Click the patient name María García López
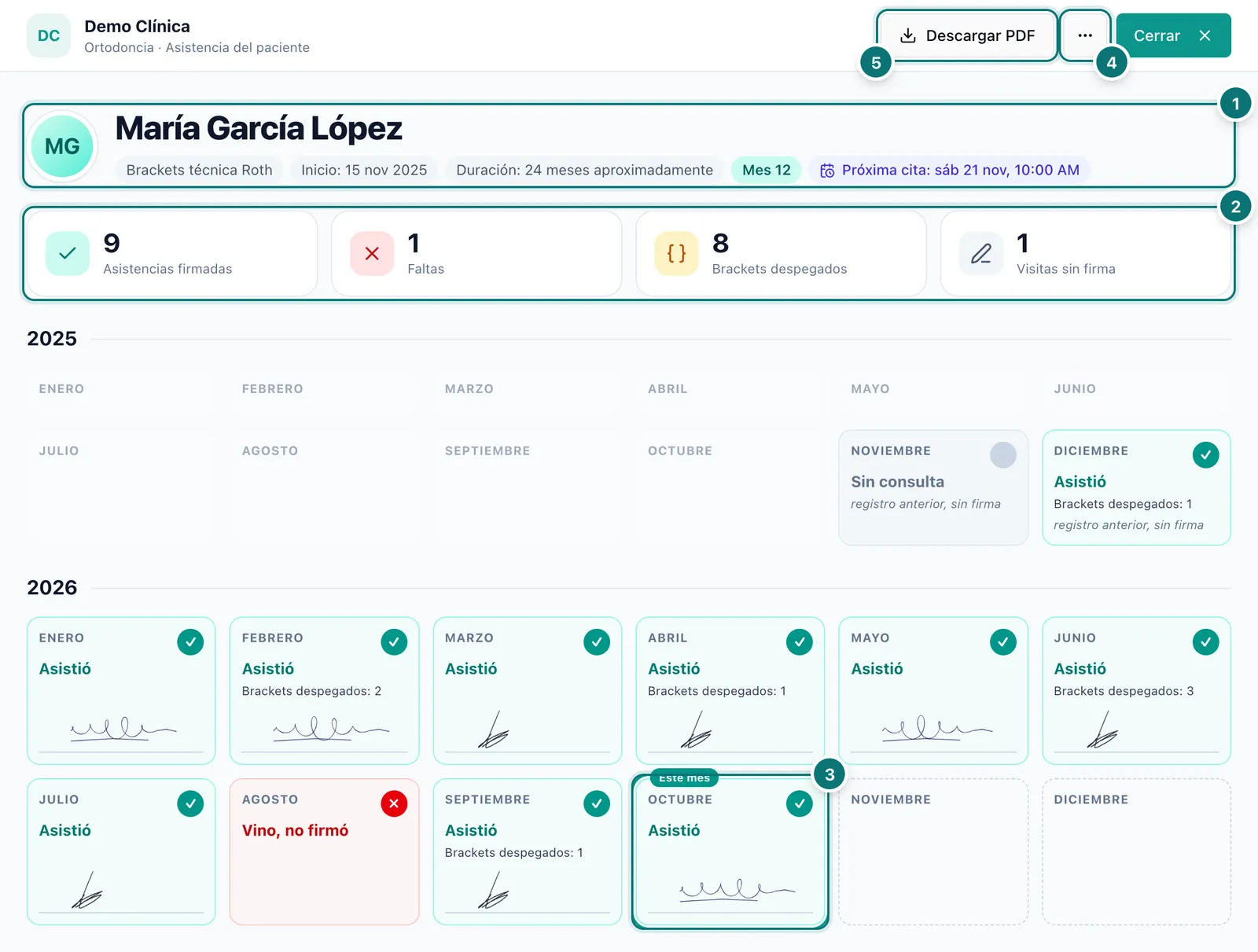 [x=259, y=128]
